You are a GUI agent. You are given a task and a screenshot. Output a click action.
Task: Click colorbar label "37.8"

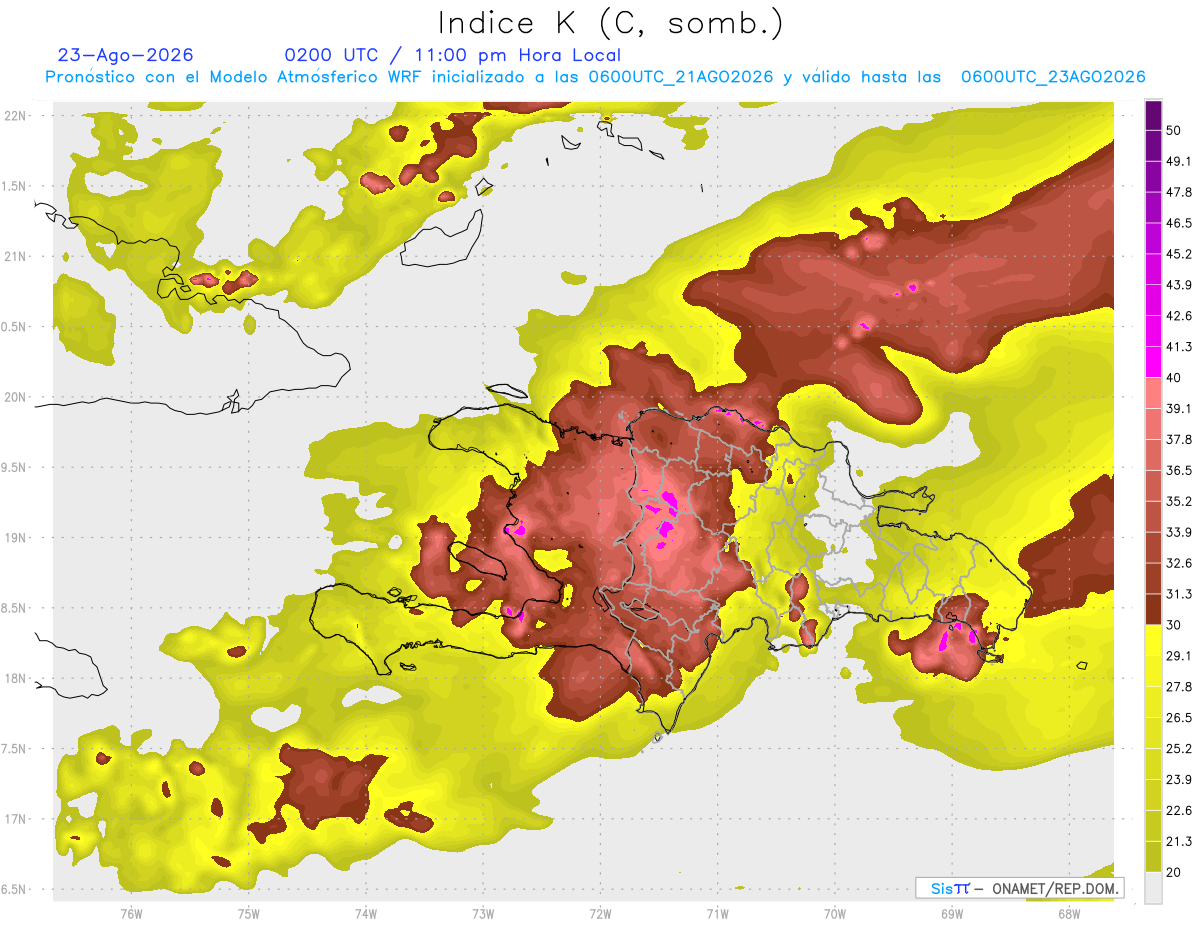coord(1179,439)
